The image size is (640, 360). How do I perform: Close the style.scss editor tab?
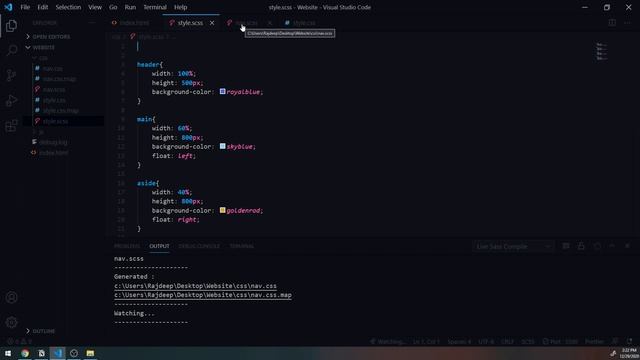(x=212, y=23)
